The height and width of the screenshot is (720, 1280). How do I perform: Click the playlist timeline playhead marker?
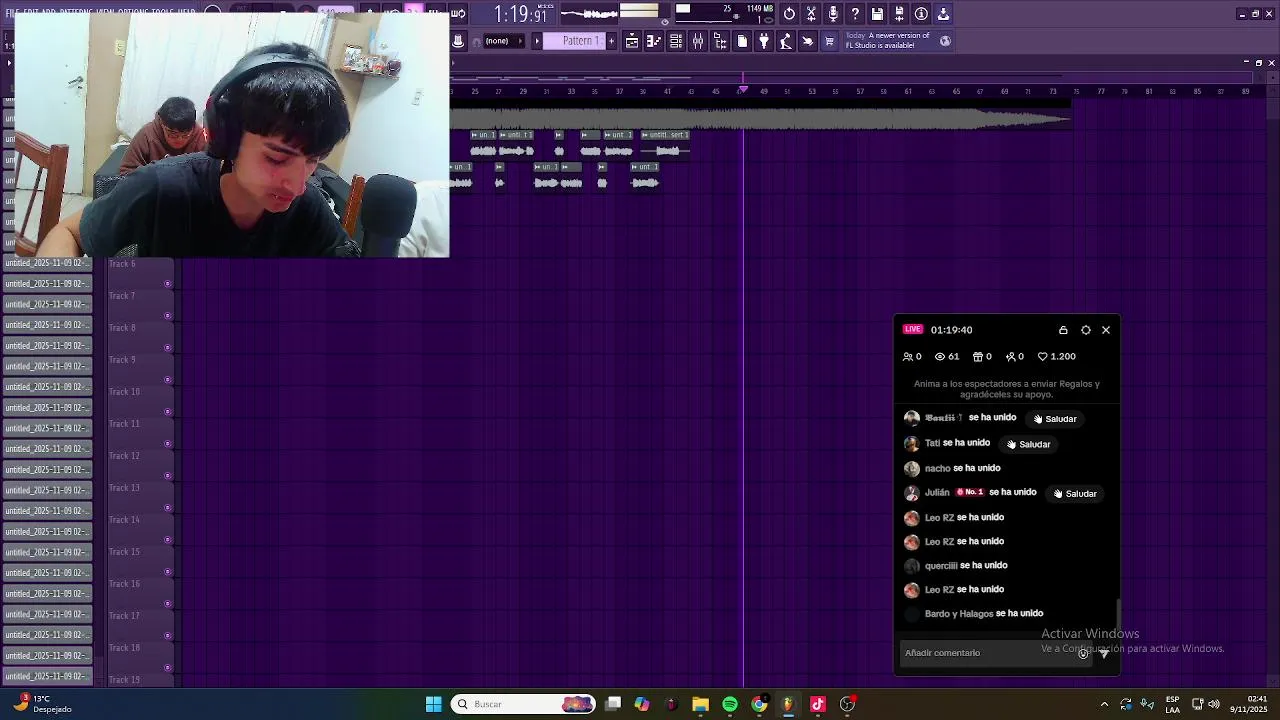742,90
